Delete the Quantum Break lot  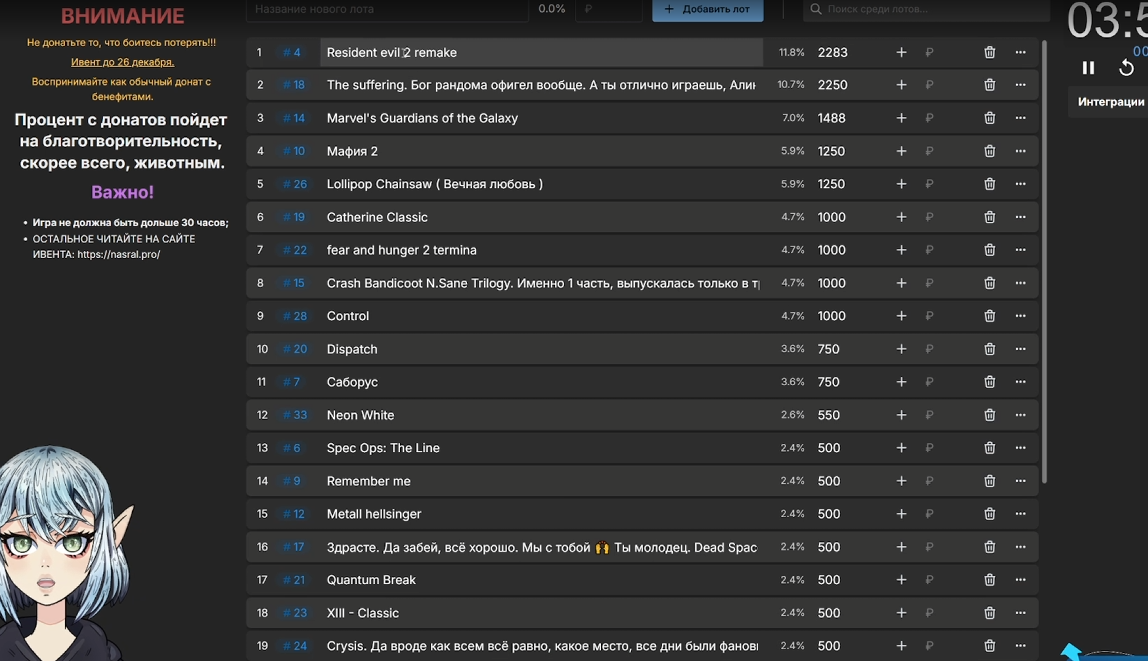(989, 580)
